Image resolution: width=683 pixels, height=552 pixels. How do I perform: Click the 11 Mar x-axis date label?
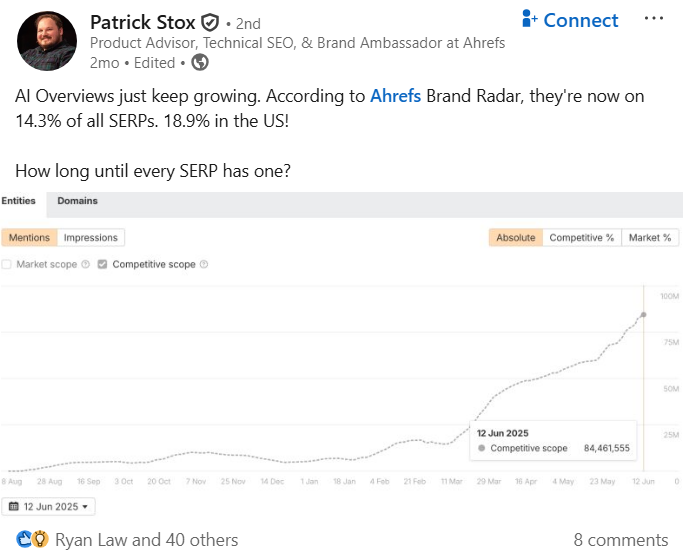point(451,481)
